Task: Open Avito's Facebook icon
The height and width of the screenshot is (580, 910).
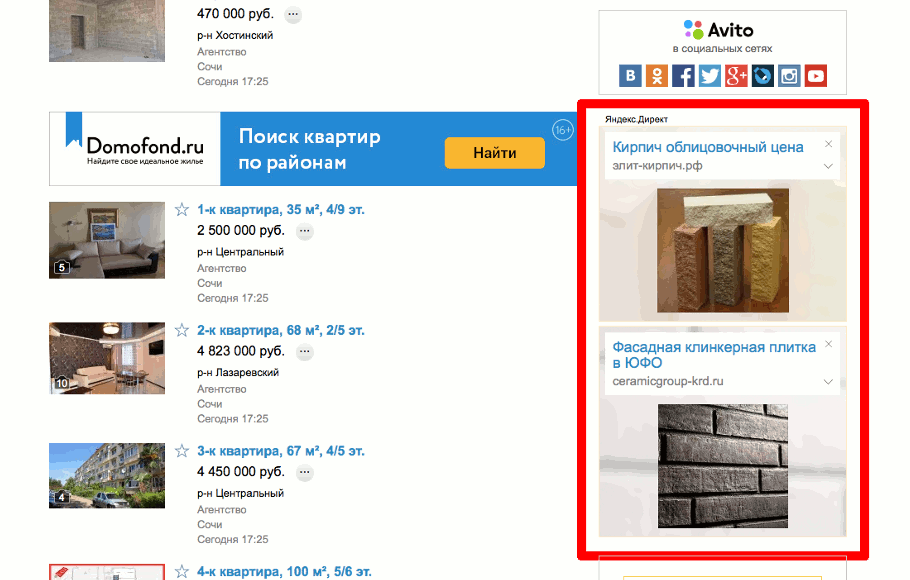Action: (x=683, y=75)
